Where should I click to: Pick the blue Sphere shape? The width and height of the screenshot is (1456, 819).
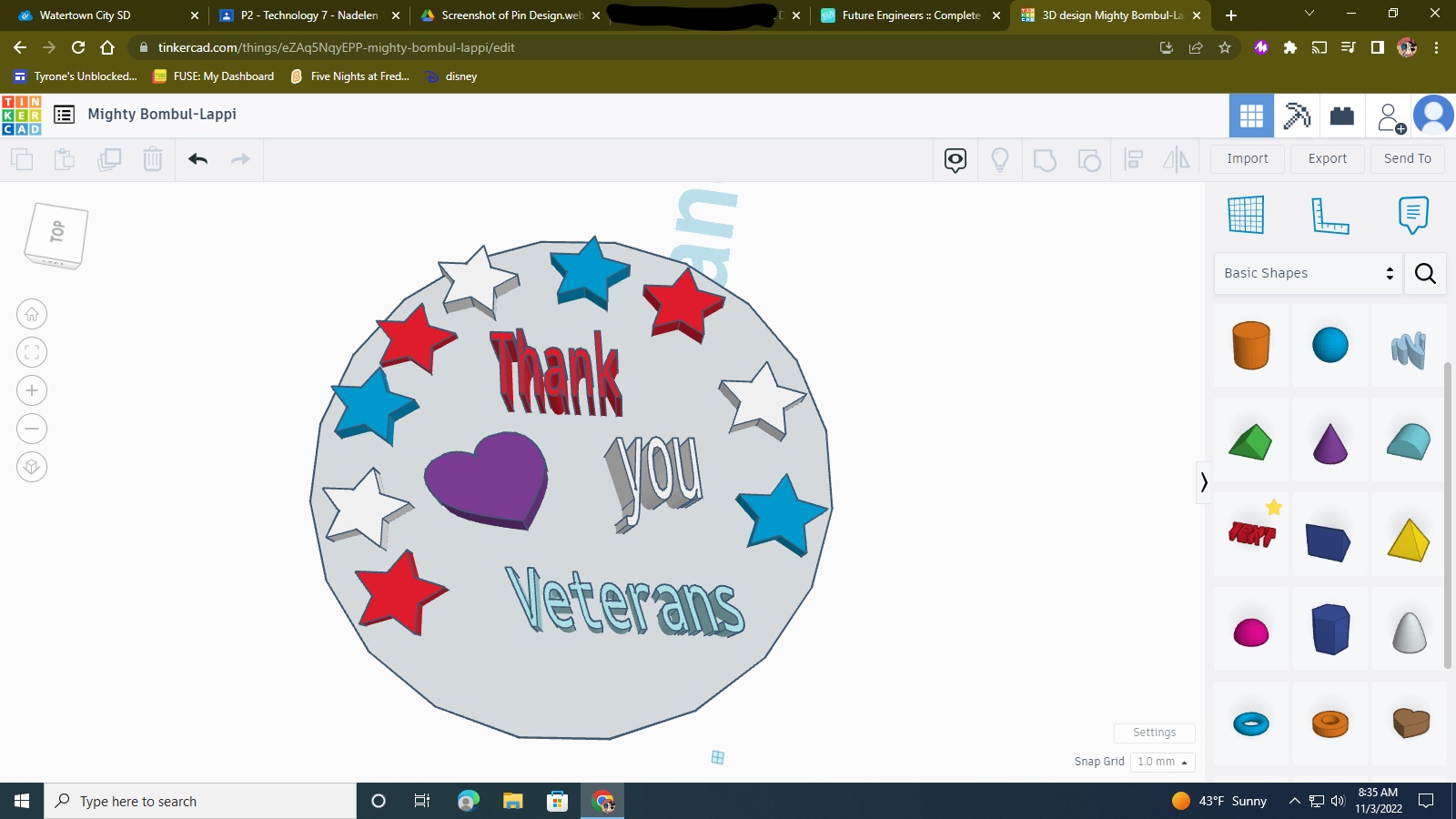coord(1330,345)
